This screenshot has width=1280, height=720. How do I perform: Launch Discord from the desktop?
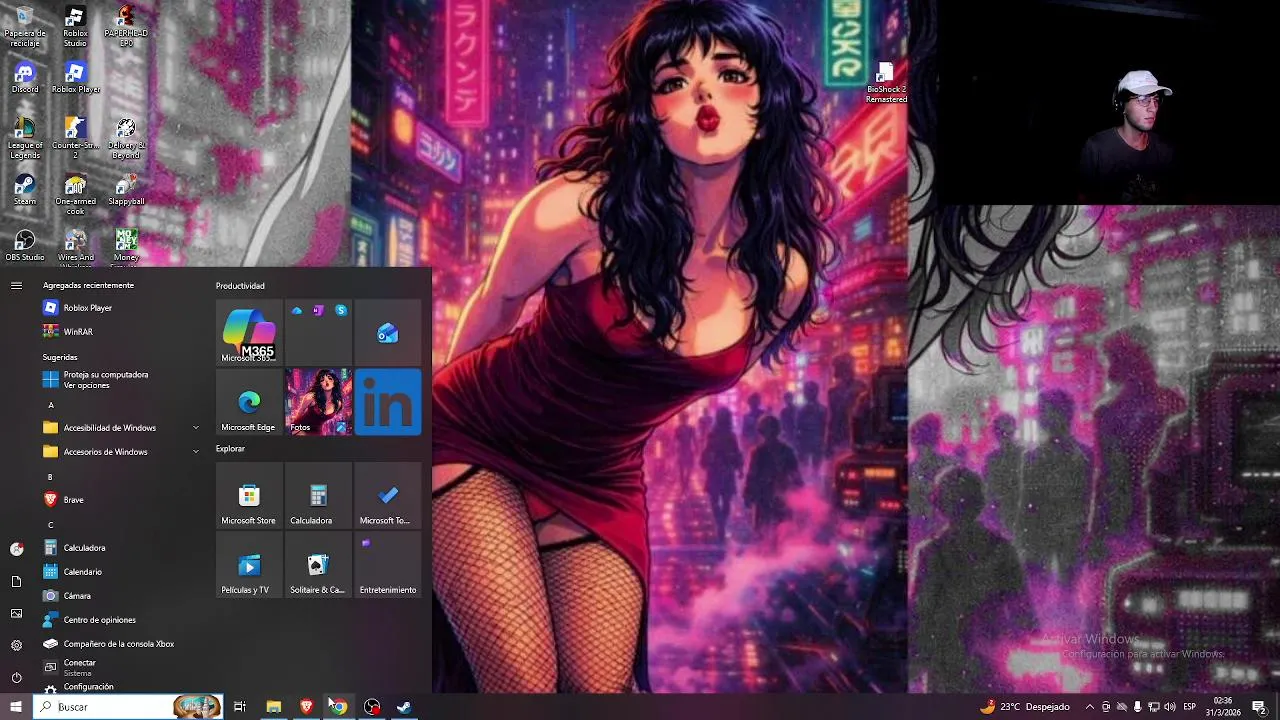25,78
